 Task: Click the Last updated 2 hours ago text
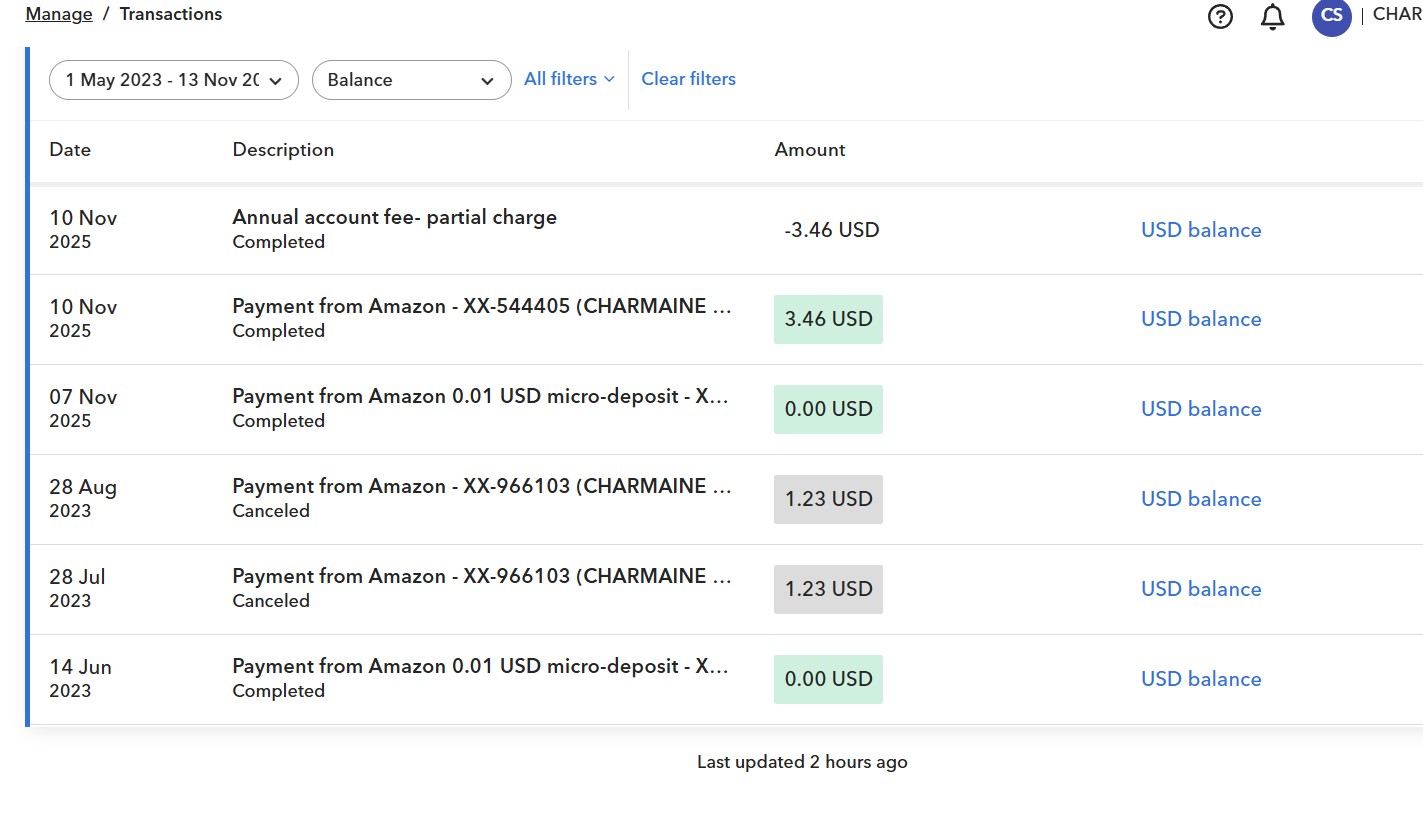[x=802, y=762]
